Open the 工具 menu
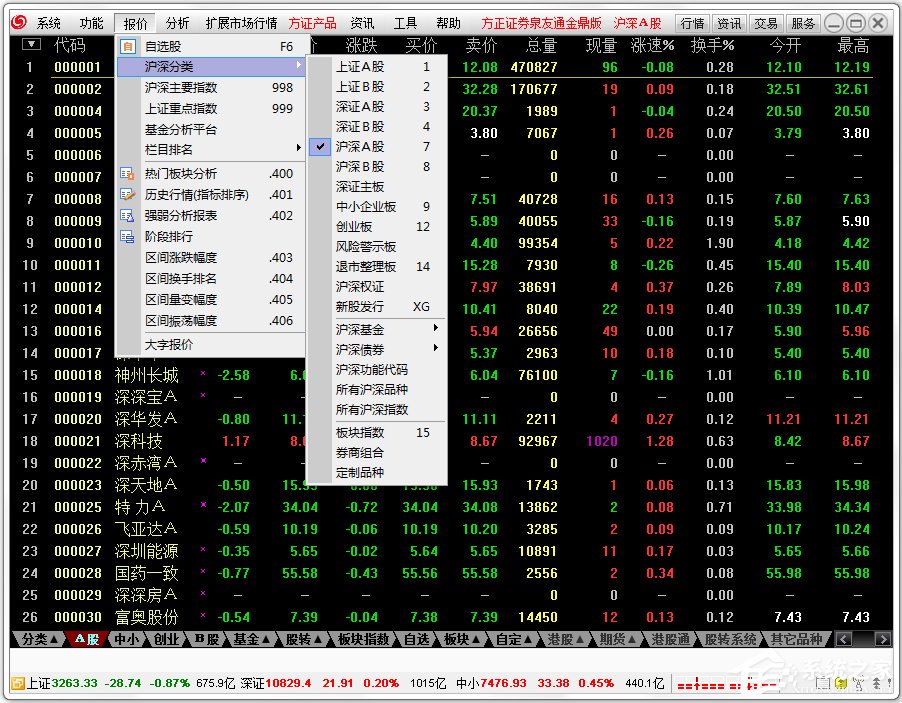Viewport: 902px width, 703px height. [x=406, y=23]
